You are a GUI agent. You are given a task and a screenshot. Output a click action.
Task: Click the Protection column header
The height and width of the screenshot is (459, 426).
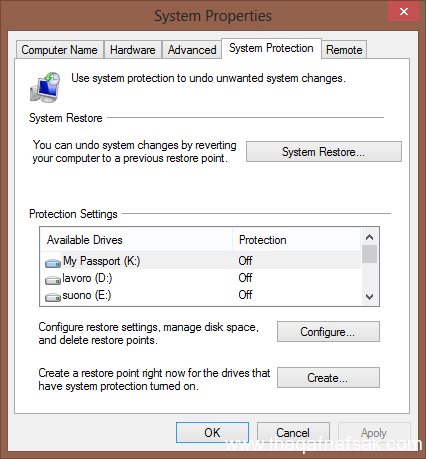click(x=297, y=240)
